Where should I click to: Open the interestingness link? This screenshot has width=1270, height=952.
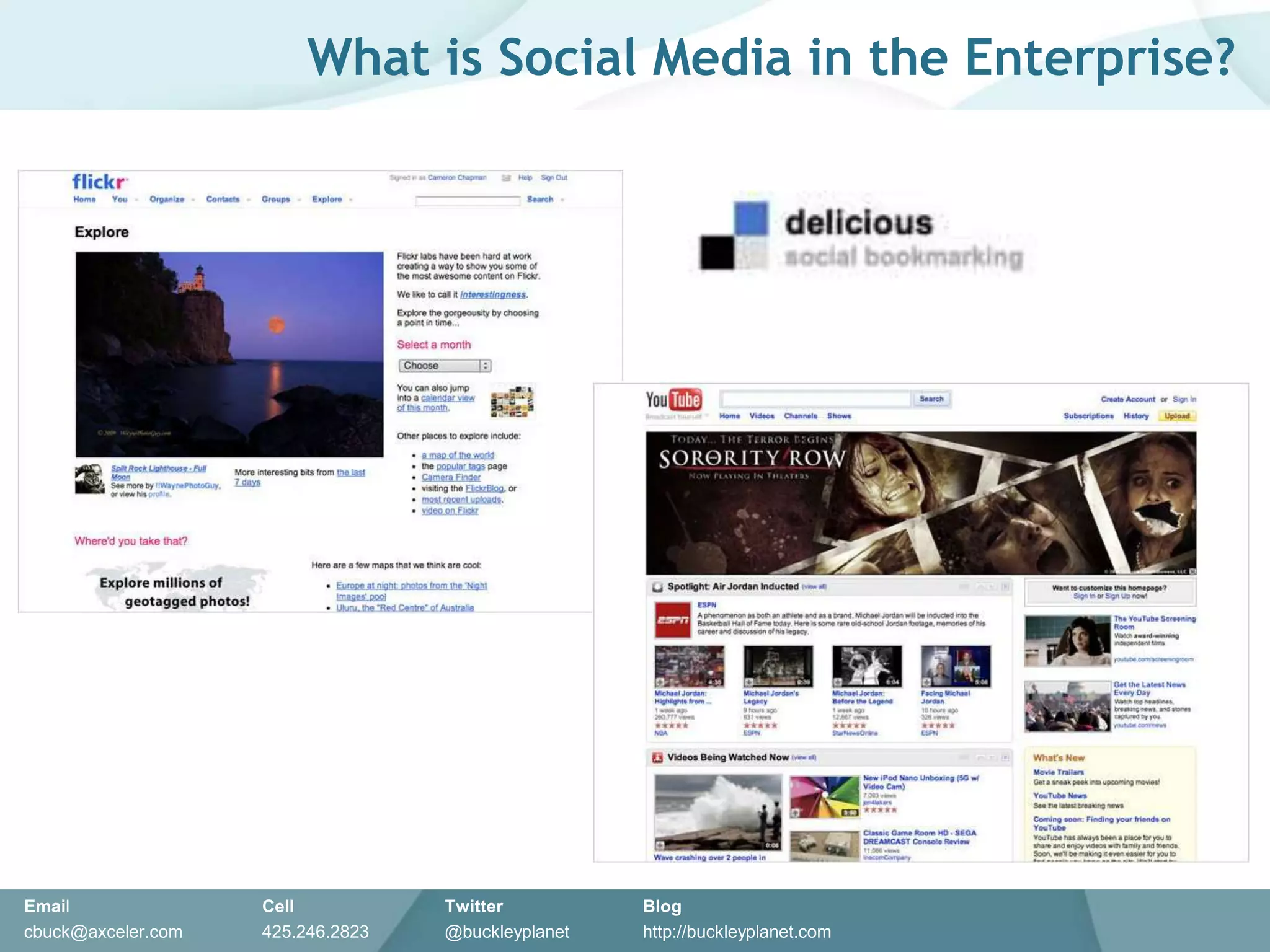pyautogui.click(x=492, y=295)
